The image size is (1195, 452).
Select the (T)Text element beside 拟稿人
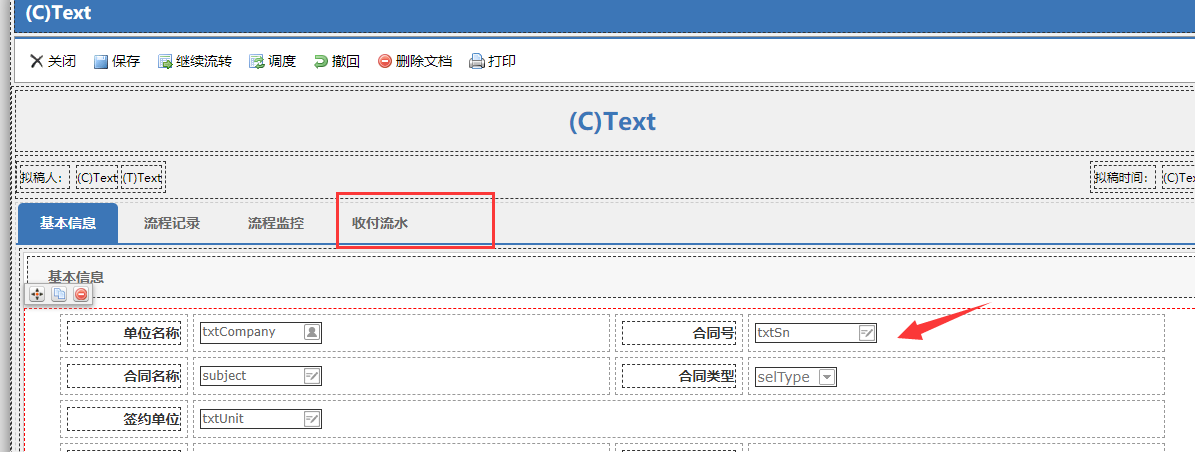[143, 178]
